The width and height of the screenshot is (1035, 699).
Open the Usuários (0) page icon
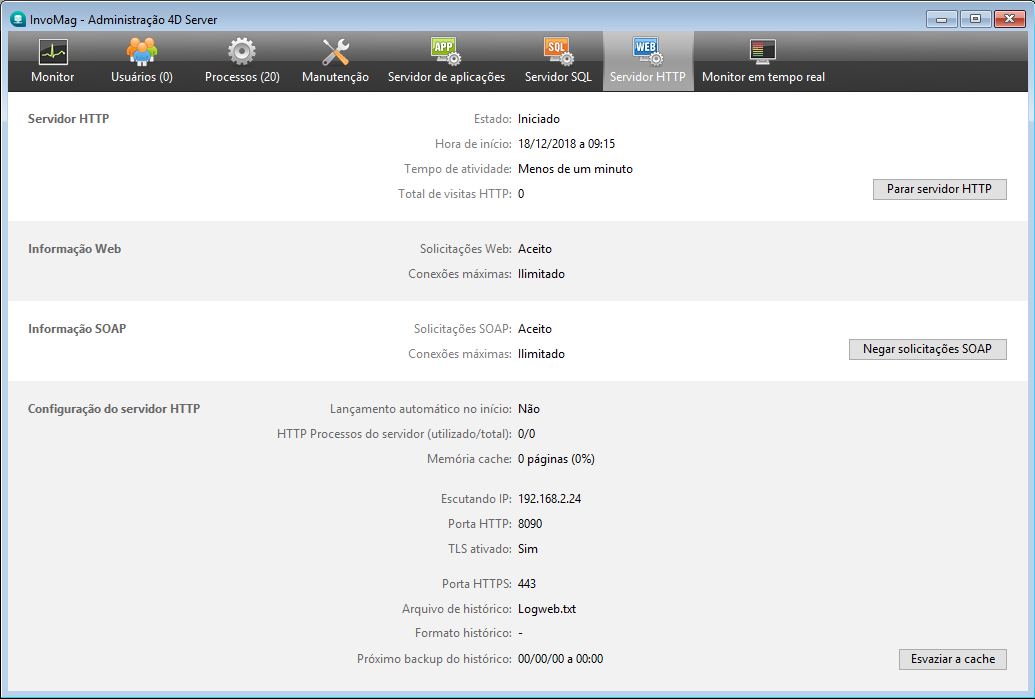point(142,51)
